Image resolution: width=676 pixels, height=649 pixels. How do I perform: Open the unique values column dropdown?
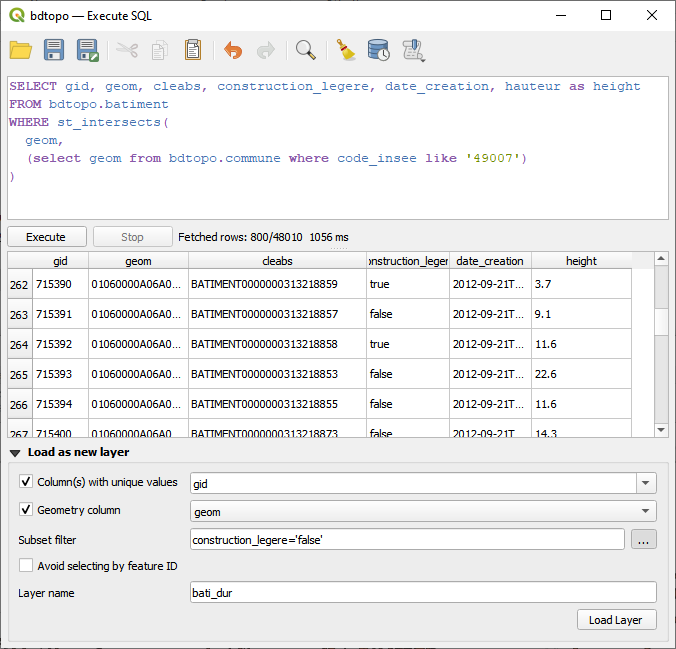coord(646,483)
